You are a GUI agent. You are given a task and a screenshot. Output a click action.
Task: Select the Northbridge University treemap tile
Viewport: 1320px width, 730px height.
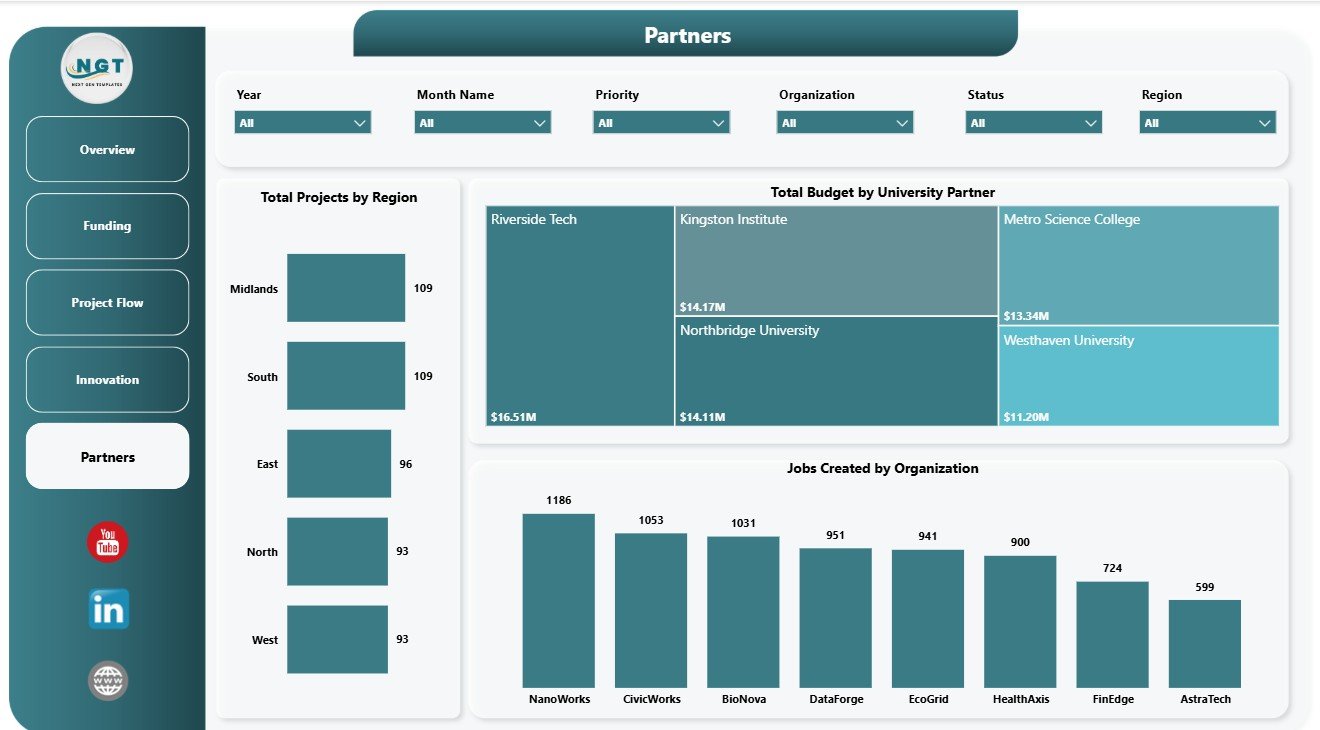click(836, 371)
